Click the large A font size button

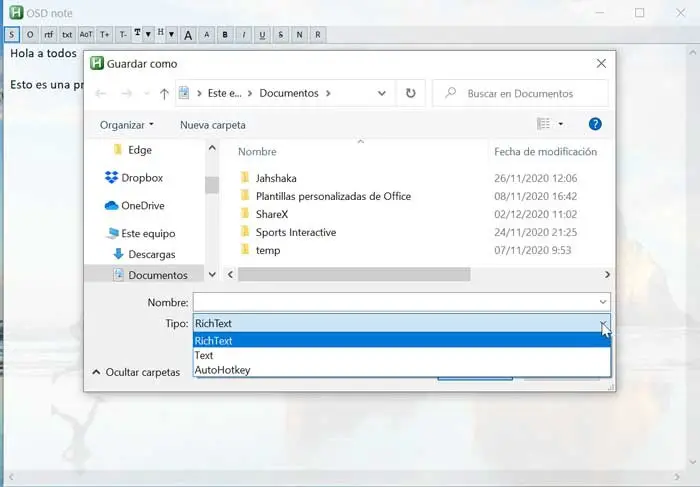(x=188, y=35)
